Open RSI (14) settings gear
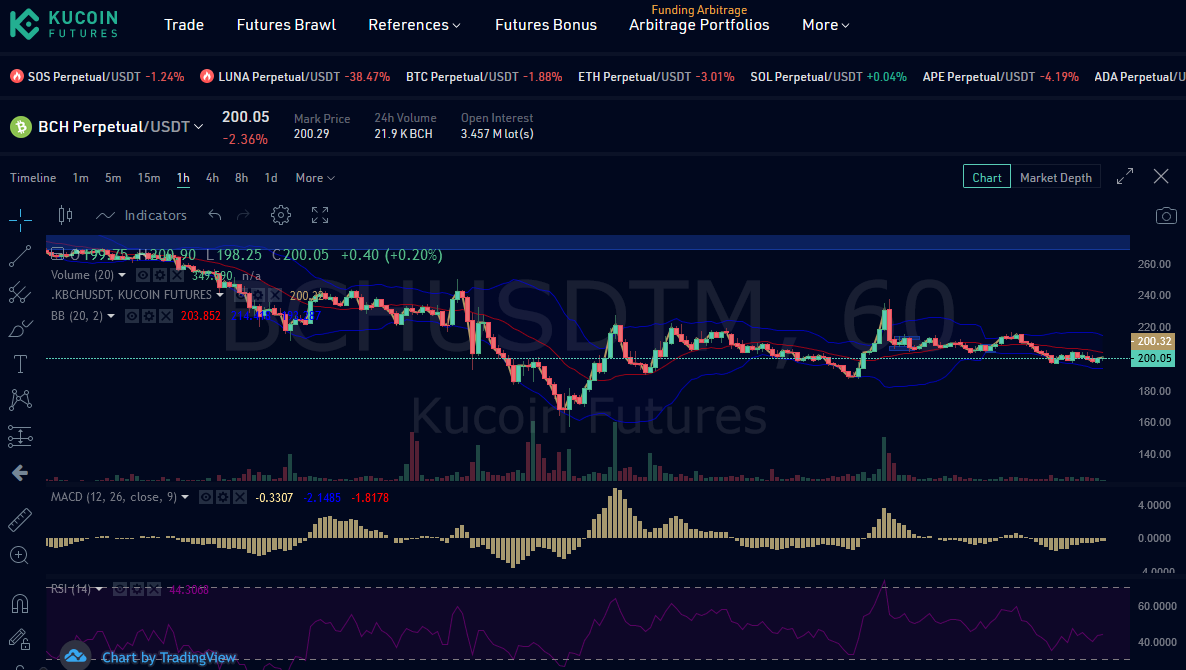 (137, 589)
